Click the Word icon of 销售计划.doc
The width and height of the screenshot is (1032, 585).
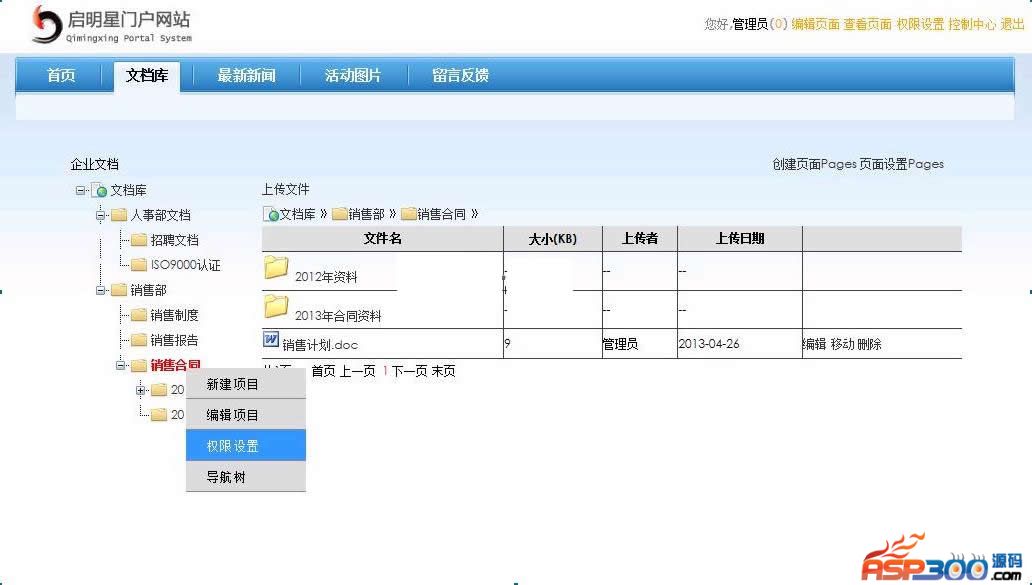(x=271, y=340)
